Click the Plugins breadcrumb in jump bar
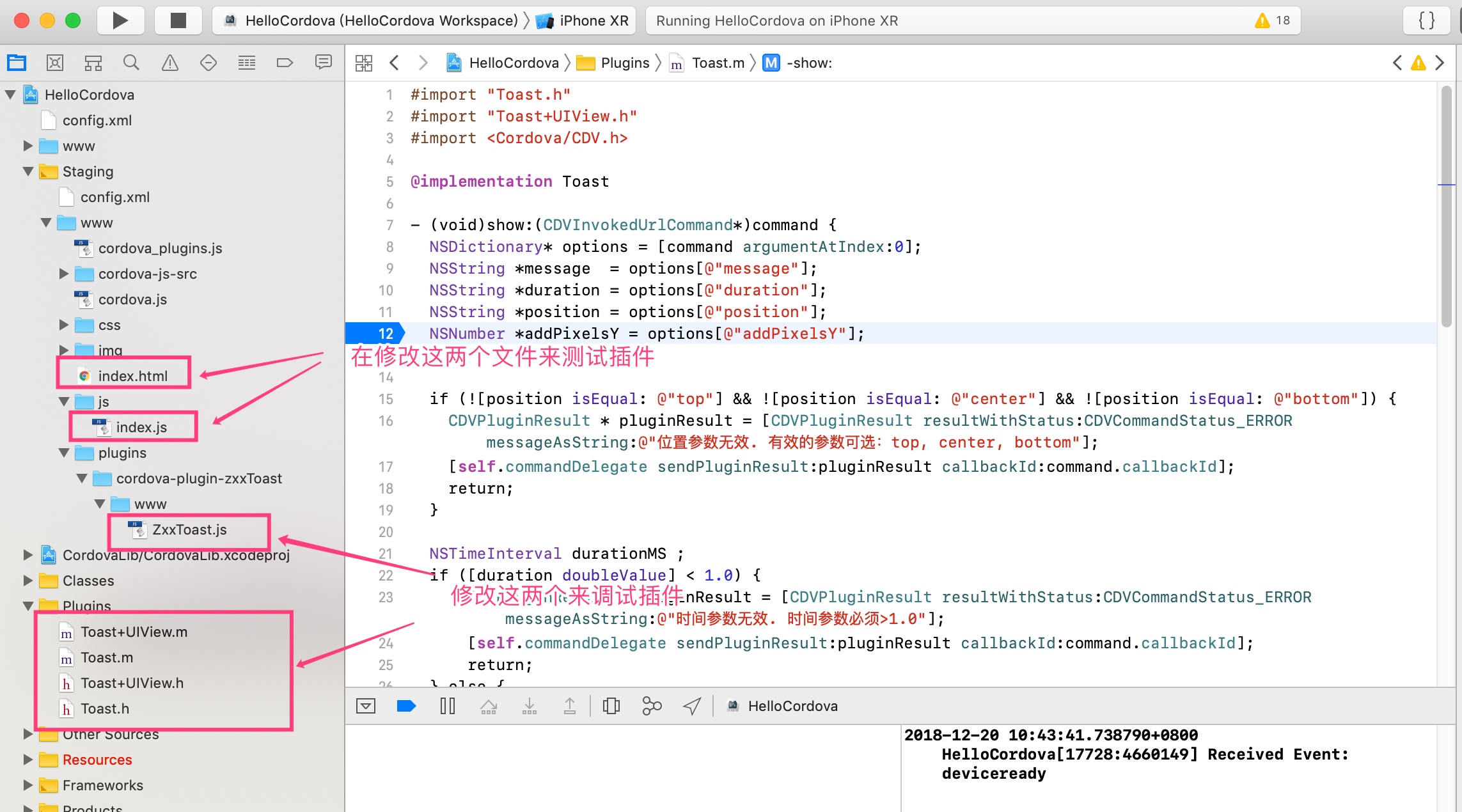 (x=624, y=63)
